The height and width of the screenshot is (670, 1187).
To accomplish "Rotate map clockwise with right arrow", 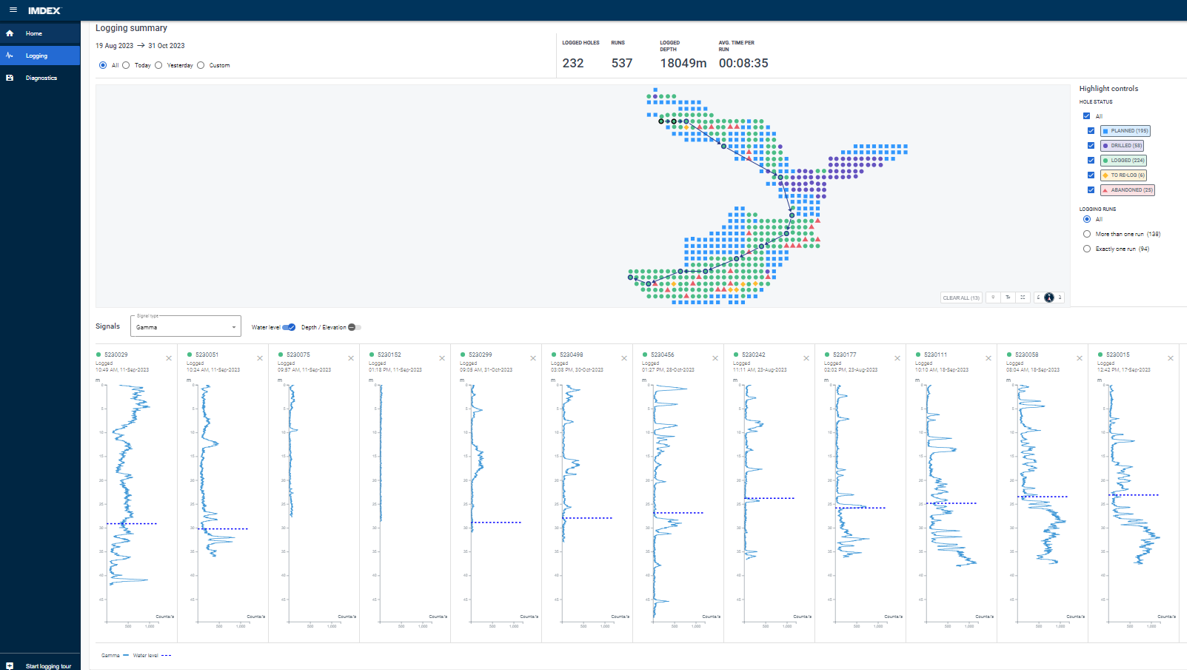I will 1060,298.
